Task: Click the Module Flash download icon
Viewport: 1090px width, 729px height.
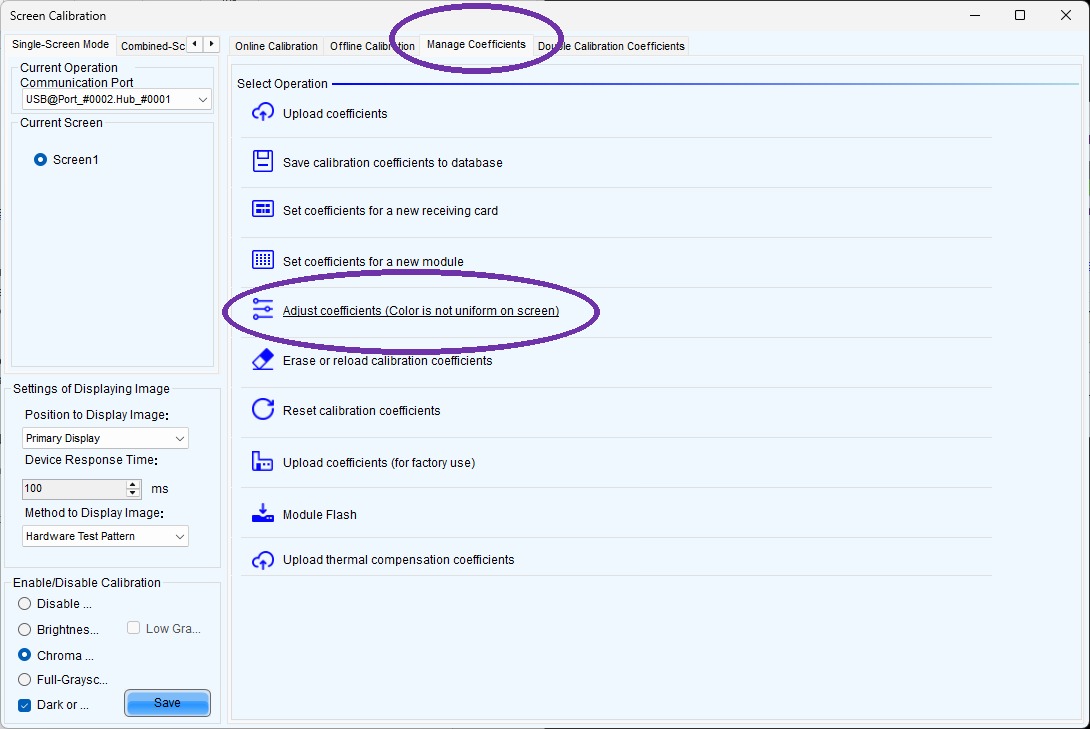Action: 263,513
